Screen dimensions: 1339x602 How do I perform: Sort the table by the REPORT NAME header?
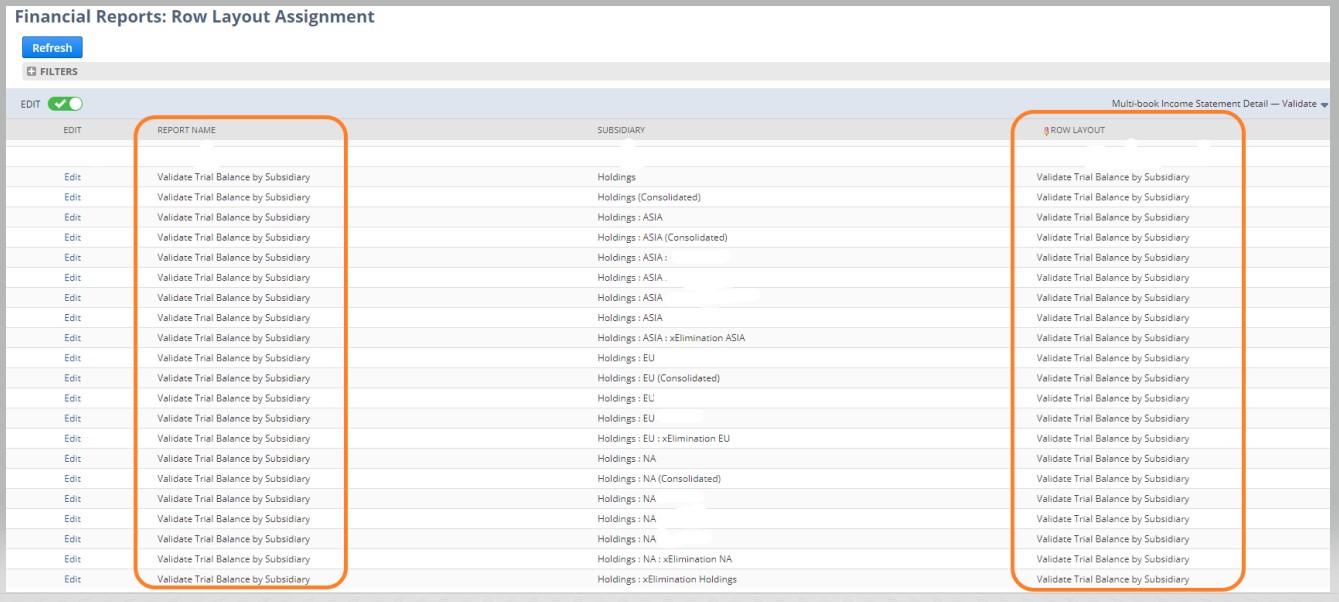coord(186,128)
